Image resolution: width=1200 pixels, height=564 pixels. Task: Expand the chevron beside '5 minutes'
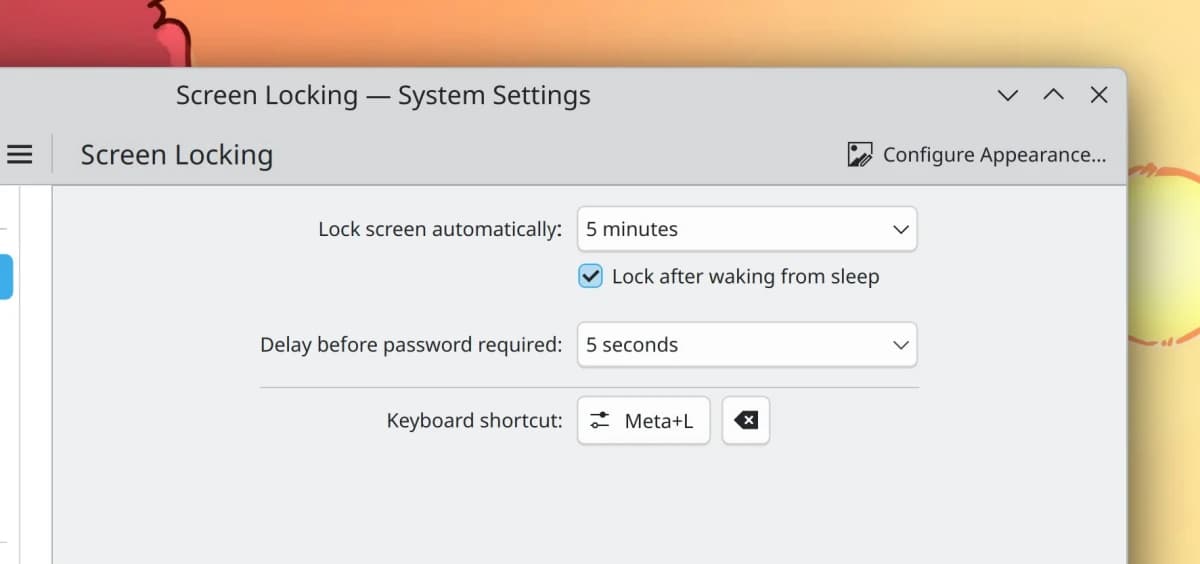point(900,230)
